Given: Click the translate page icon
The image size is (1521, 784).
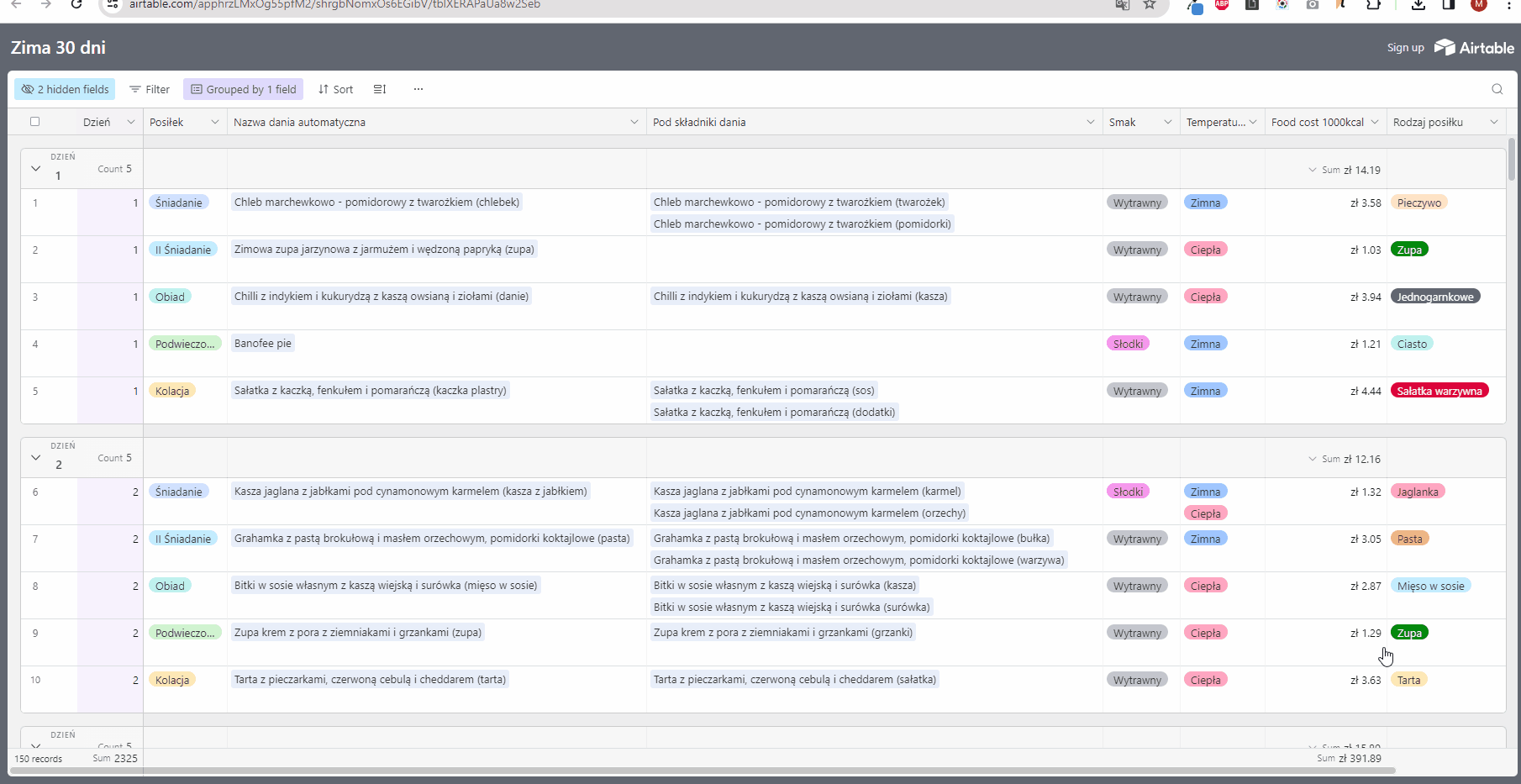Looking at the screenshot, I should (1122, 5).
